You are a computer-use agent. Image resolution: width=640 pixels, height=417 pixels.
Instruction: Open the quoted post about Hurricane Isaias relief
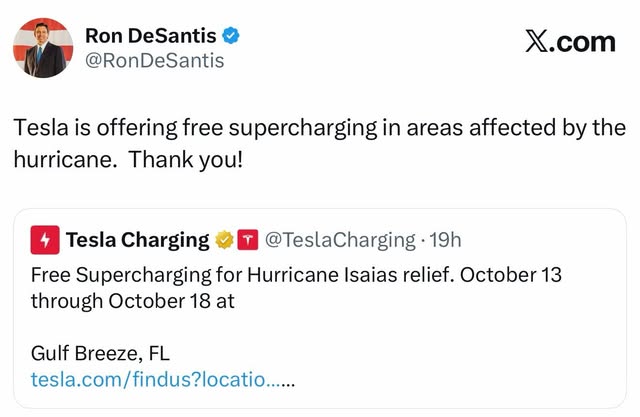click(320, 308)
